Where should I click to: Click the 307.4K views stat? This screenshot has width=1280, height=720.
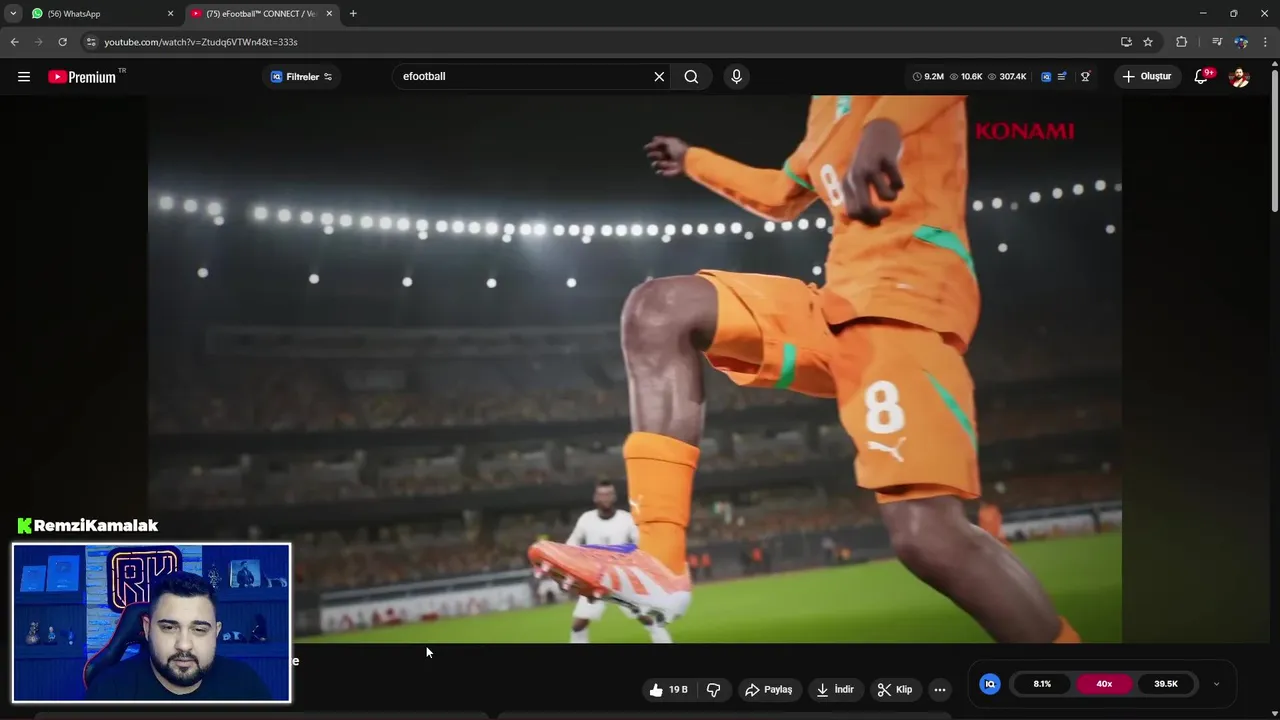(x=1007, y=77)
